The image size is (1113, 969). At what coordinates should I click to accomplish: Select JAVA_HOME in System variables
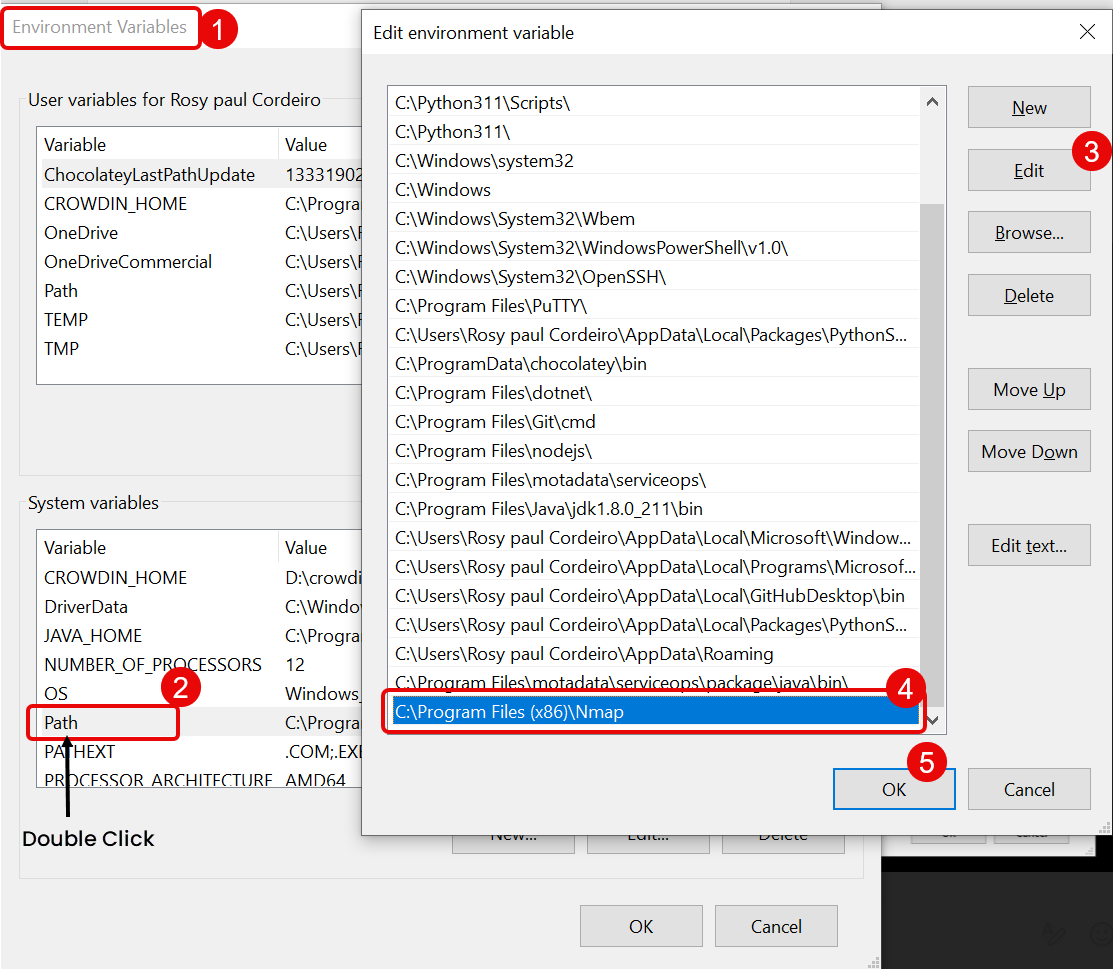pos(93,636)
